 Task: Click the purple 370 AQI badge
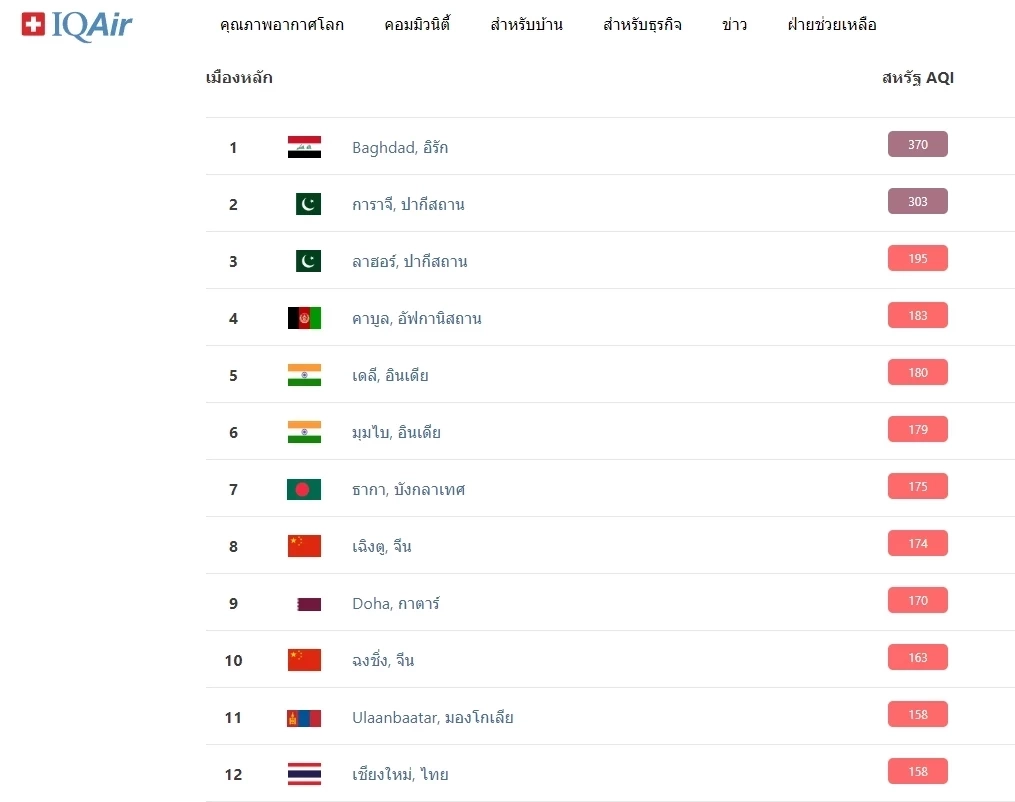click(917, 145)
